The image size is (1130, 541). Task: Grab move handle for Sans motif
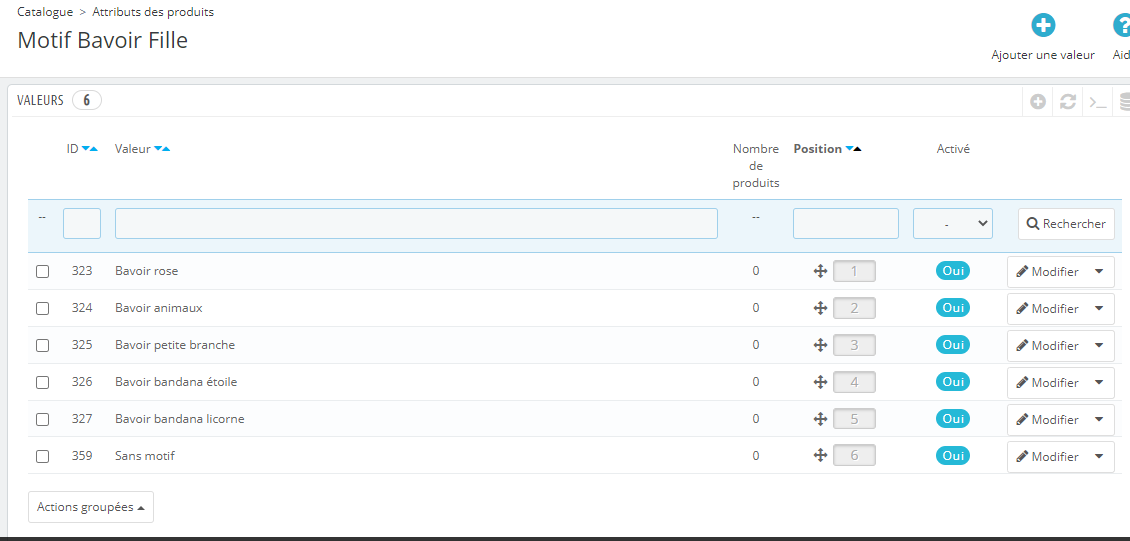[x=819, y=456]
